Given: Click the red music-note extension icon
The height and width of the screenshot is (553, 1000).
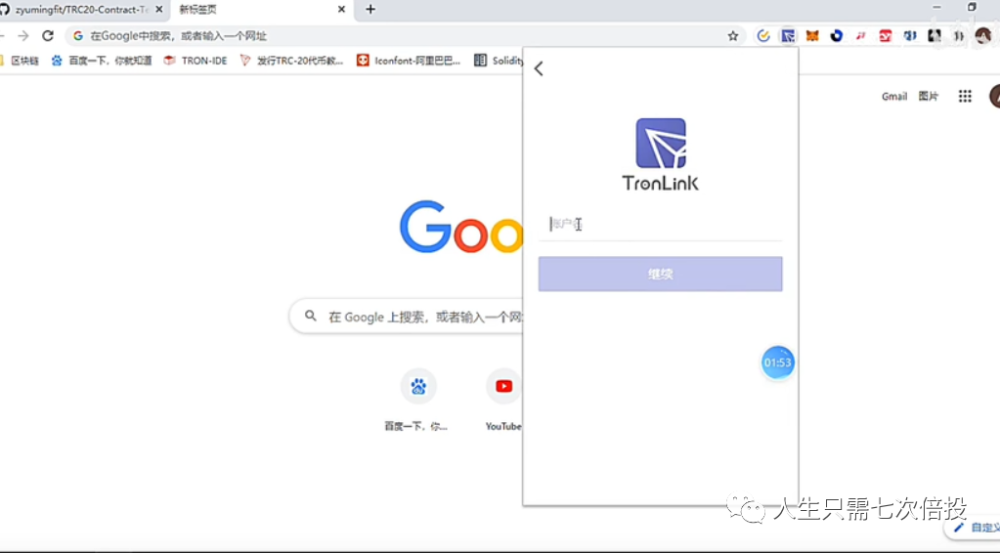Looking at the screenshot, I should point(860,36).
